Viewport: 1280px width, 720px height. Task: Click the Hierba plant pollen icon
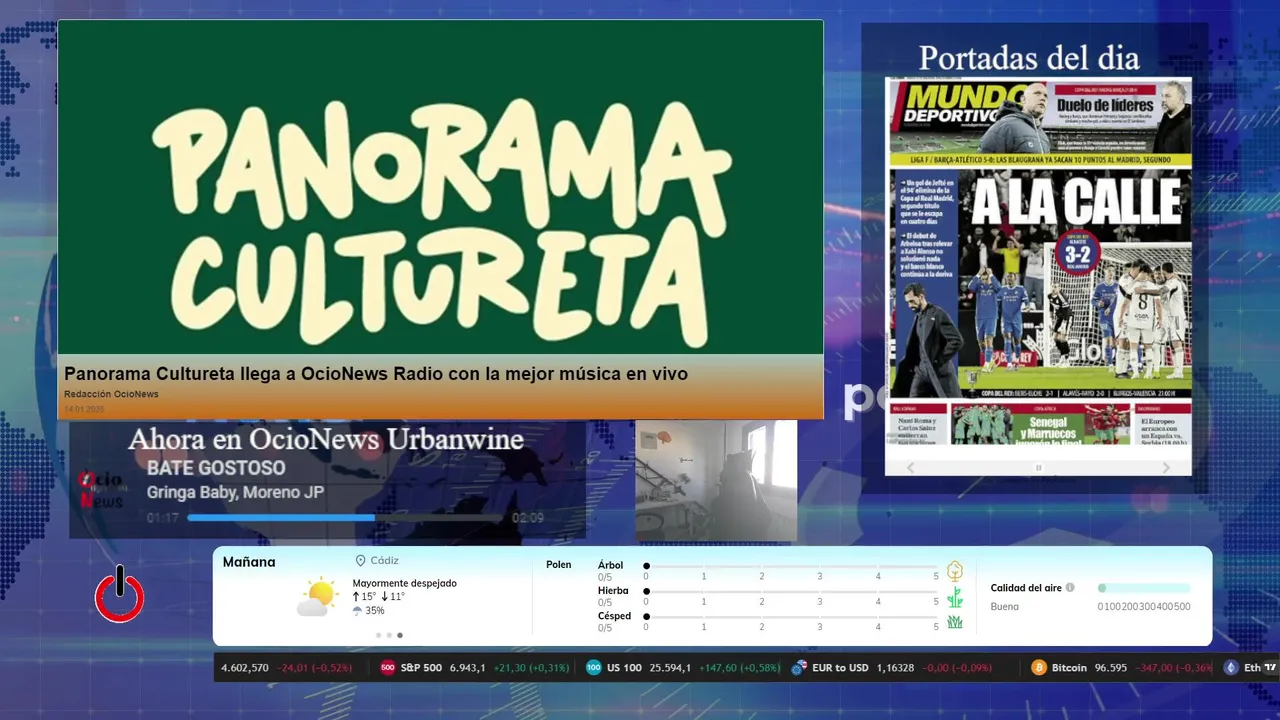pyautogui.click(x=955, y=597)
